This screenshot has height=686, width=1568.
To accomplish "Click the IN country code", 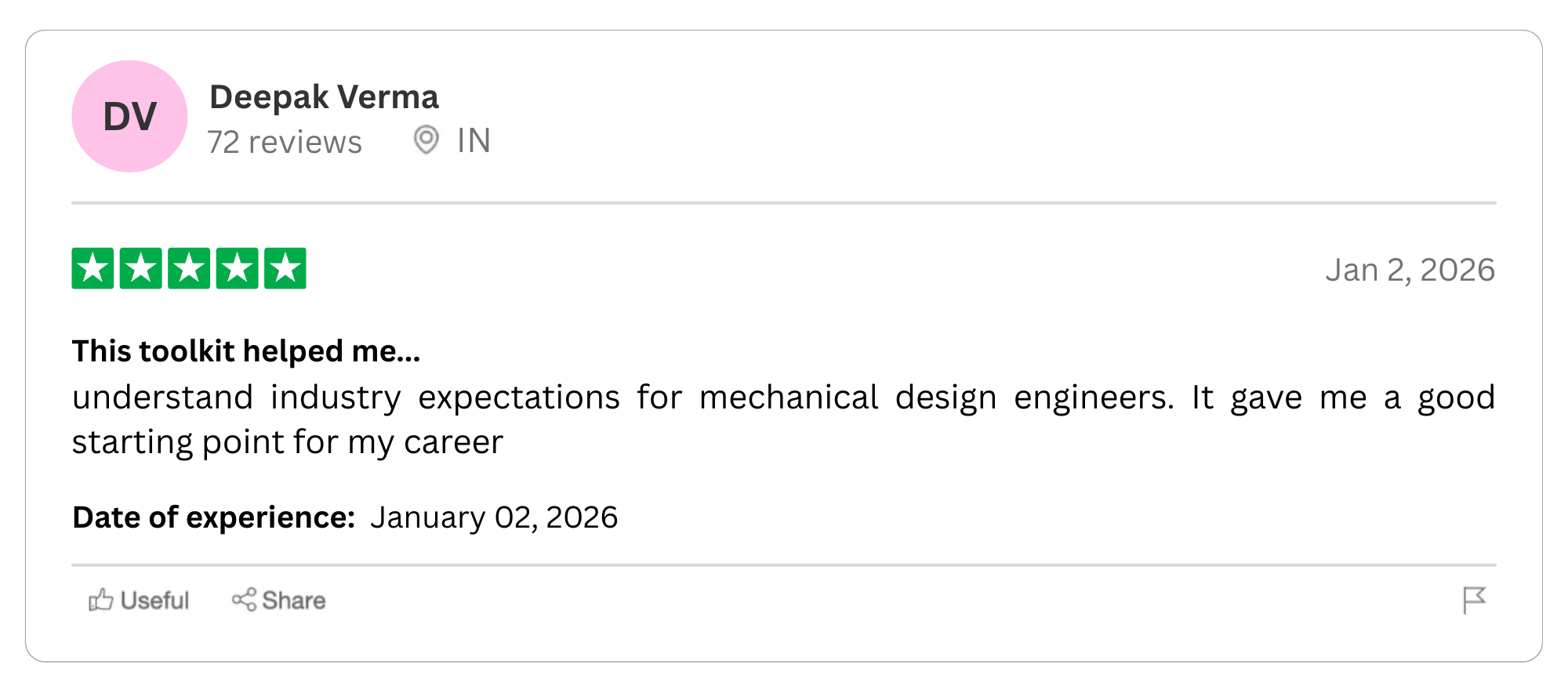I will [x=474, y=141].
